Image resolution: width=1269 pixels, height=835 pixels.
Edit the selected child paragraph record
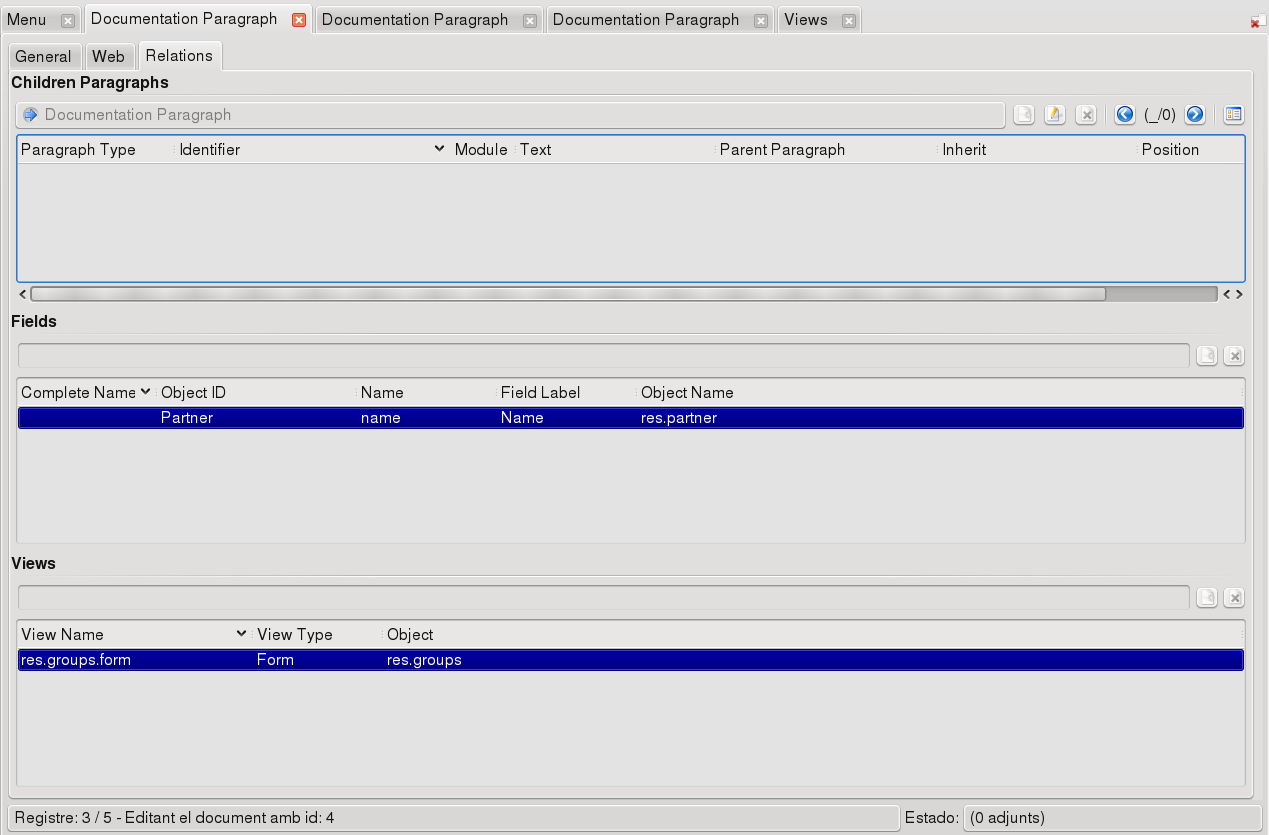tap(1055, 115)
